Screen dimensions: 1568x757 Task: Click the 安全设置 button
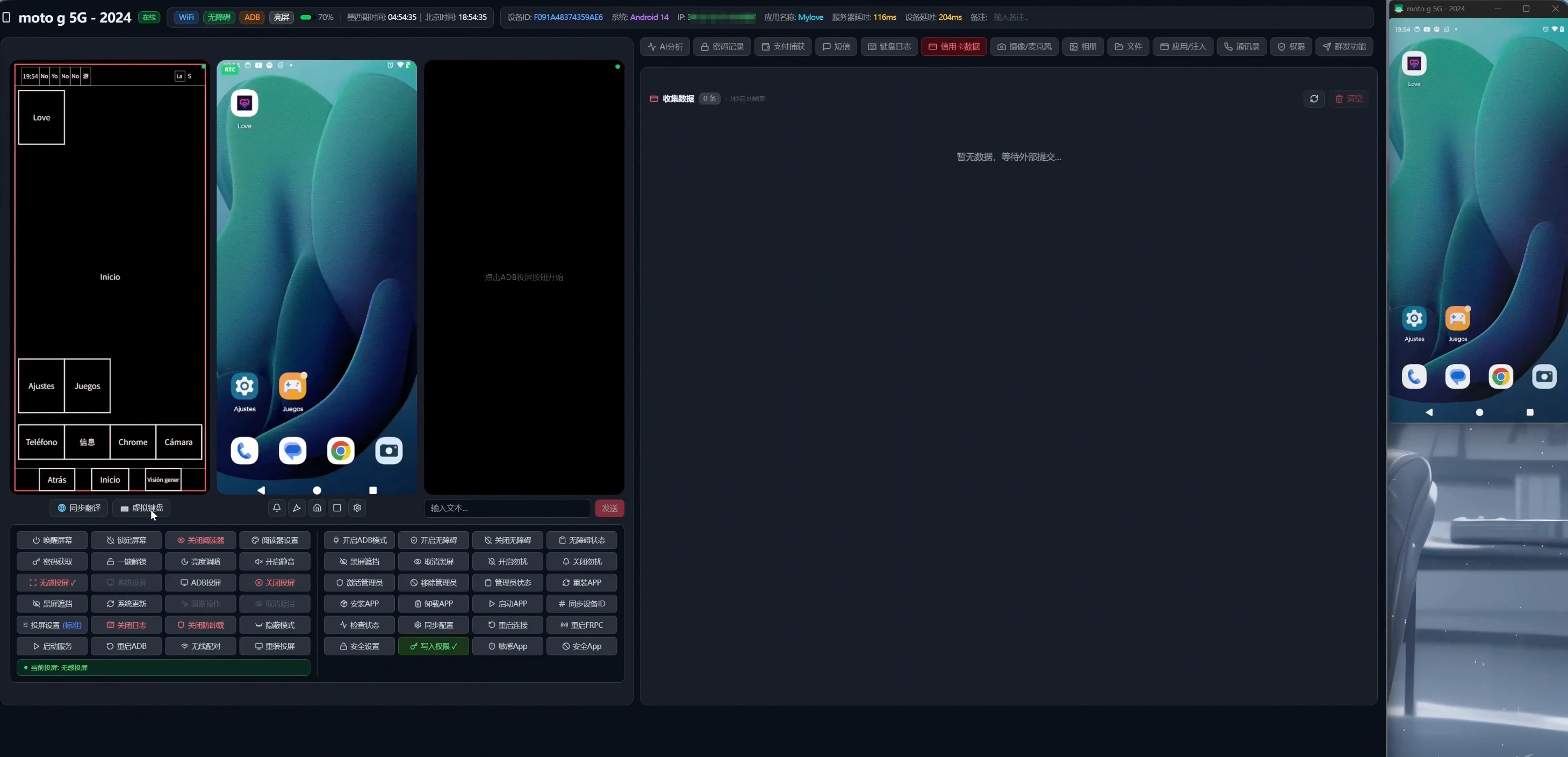coord(359,646)
